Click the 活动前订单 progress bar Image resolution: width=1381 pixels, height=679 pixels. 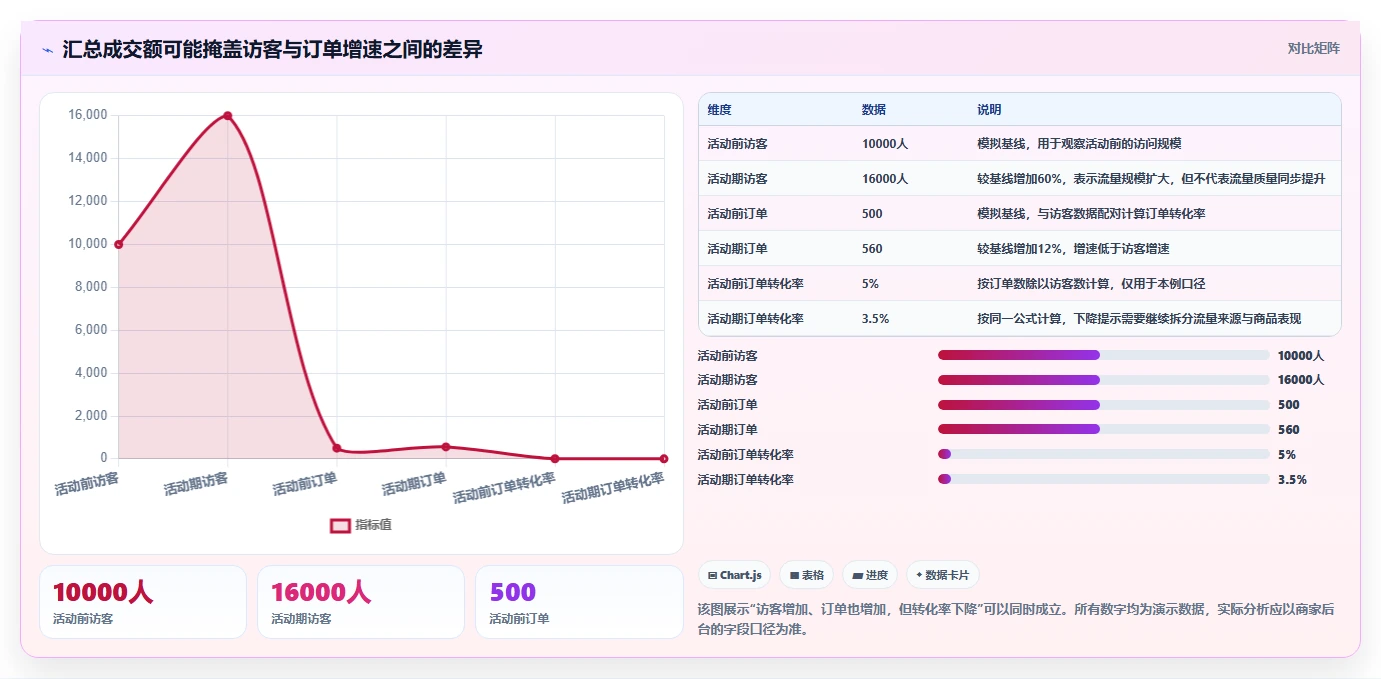pos(1104,405)
